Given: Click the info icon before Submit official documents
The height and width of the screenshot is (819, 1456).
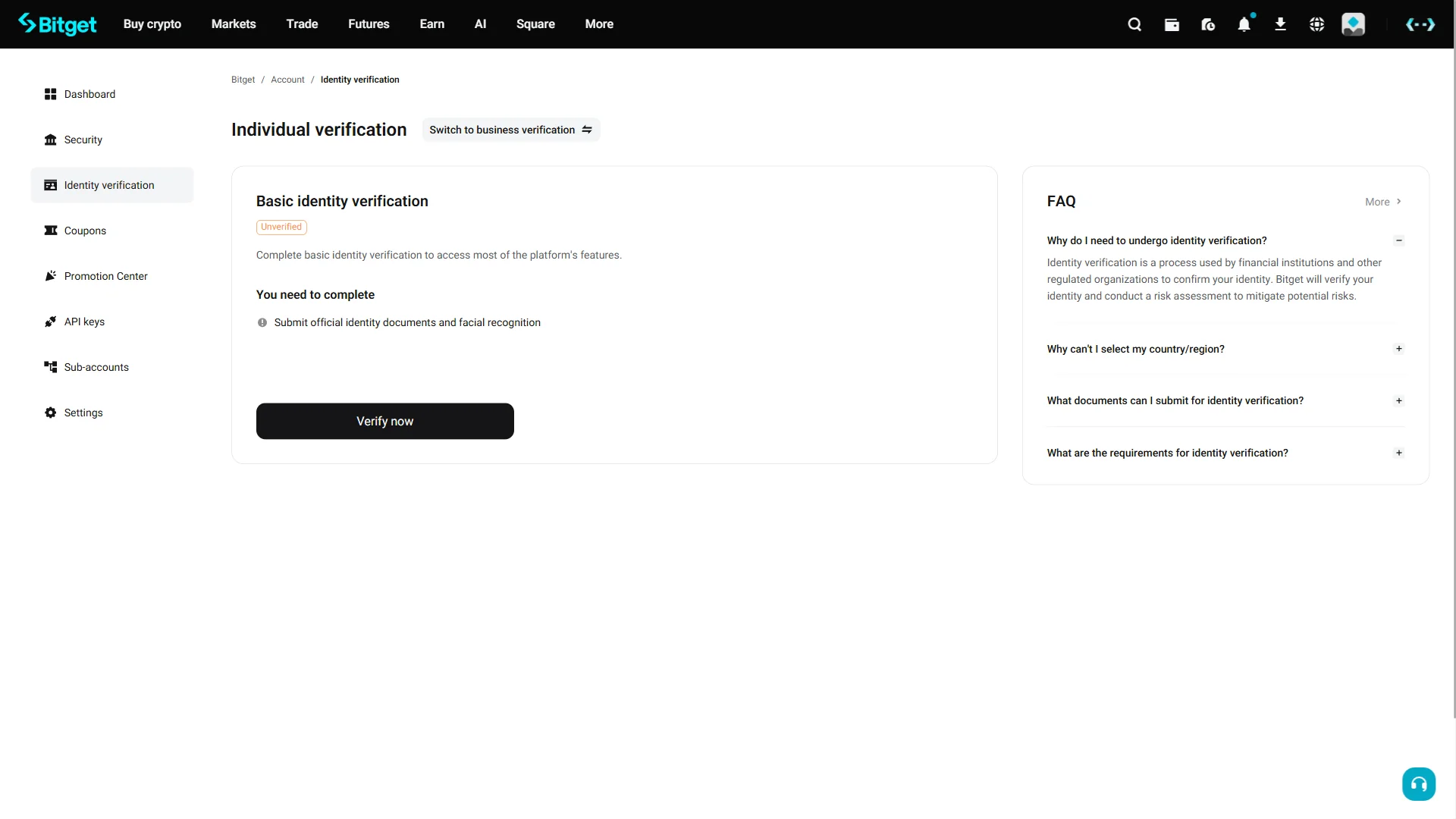Looking at the screenshot, I should [x=262, y=322].
